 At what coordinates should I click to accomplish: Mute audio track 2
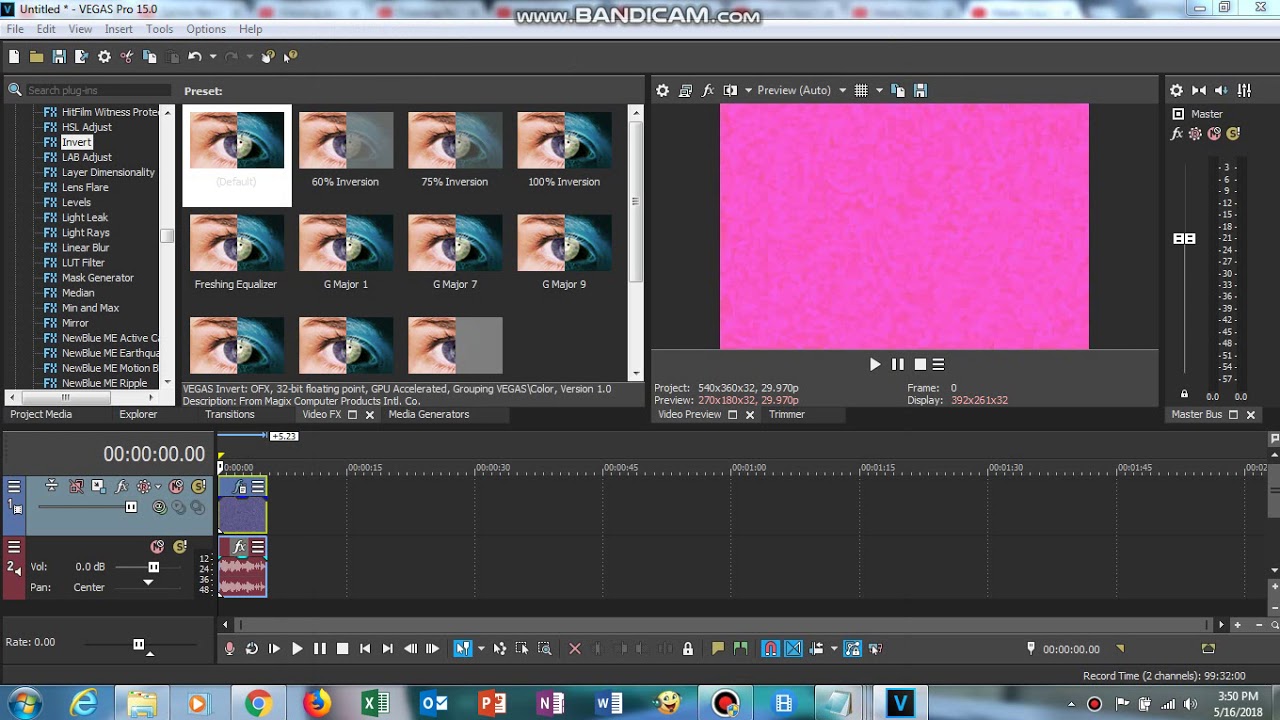point(157,547)
